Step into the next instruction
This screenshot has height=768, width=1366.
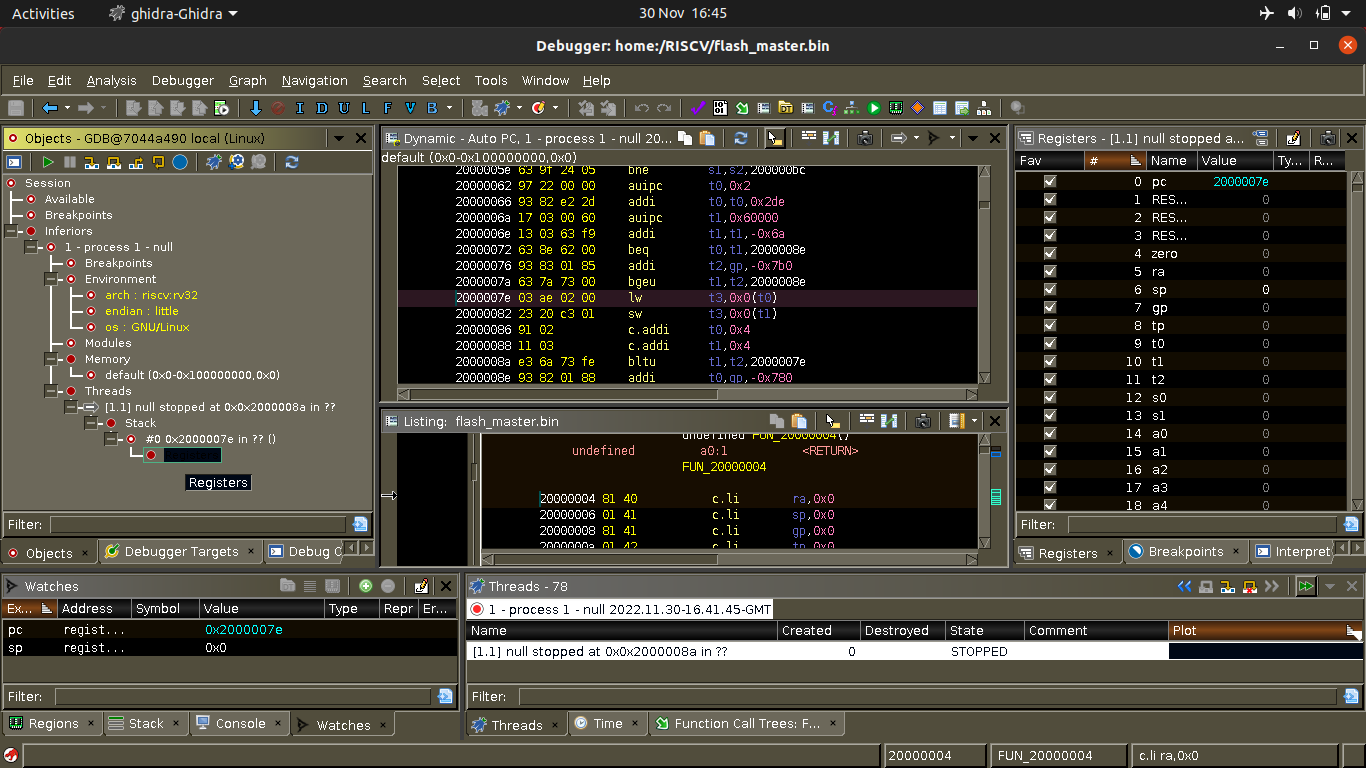pos(91,162)
